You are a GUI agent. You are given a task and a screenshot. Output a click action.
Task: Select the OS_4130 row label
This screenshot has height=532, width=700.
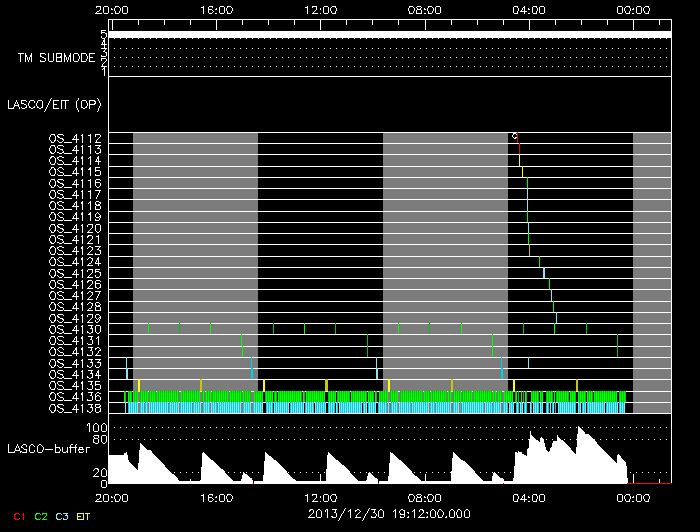[x=75, y=329]
